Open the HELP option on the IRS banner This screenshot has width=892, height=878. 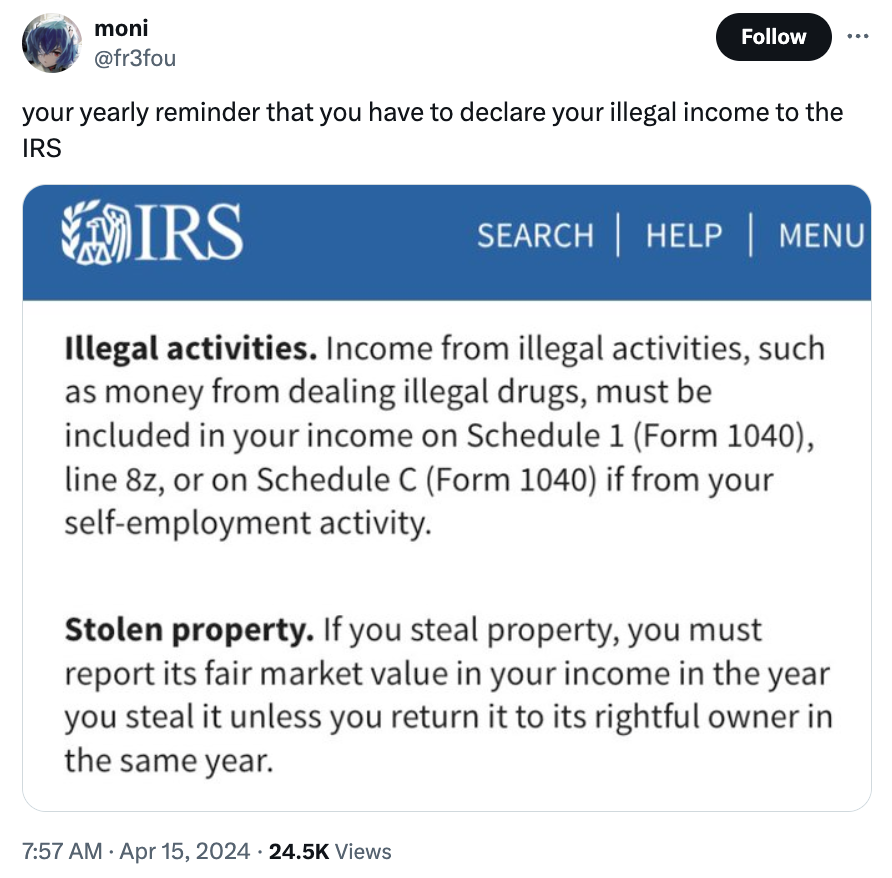(682, 236)
